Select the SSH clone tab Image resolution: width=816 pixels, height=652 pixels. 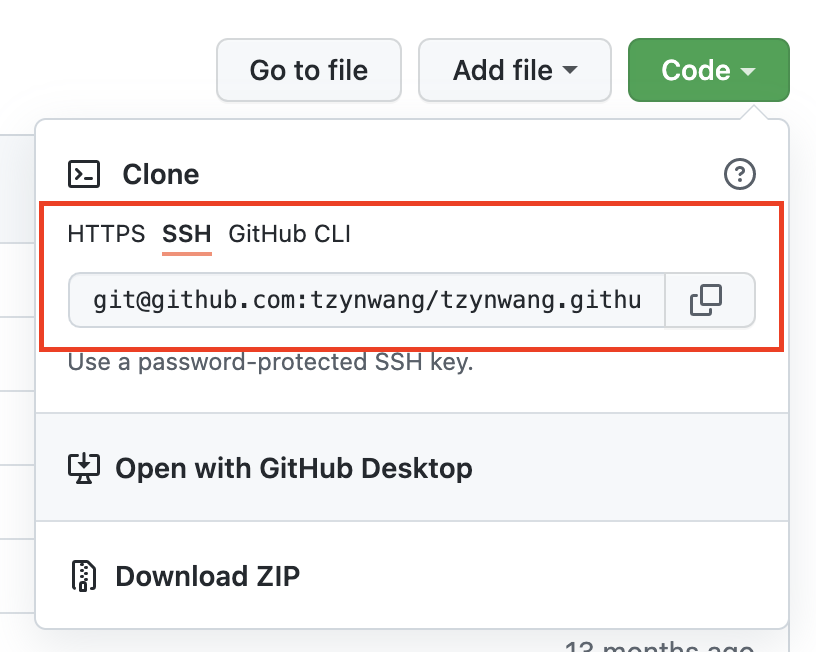[x=185, y=234]
